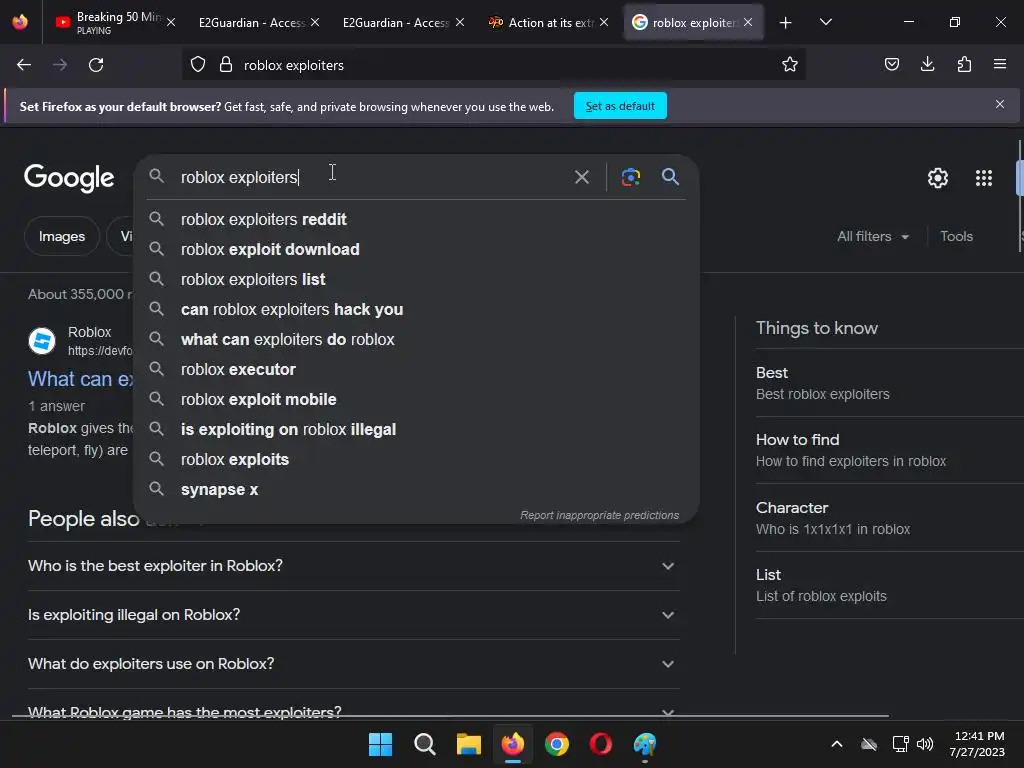Screen dimensions: 1024x768
Task: Choose suggestion can roblox exploiters hack you
Action: 416,310
